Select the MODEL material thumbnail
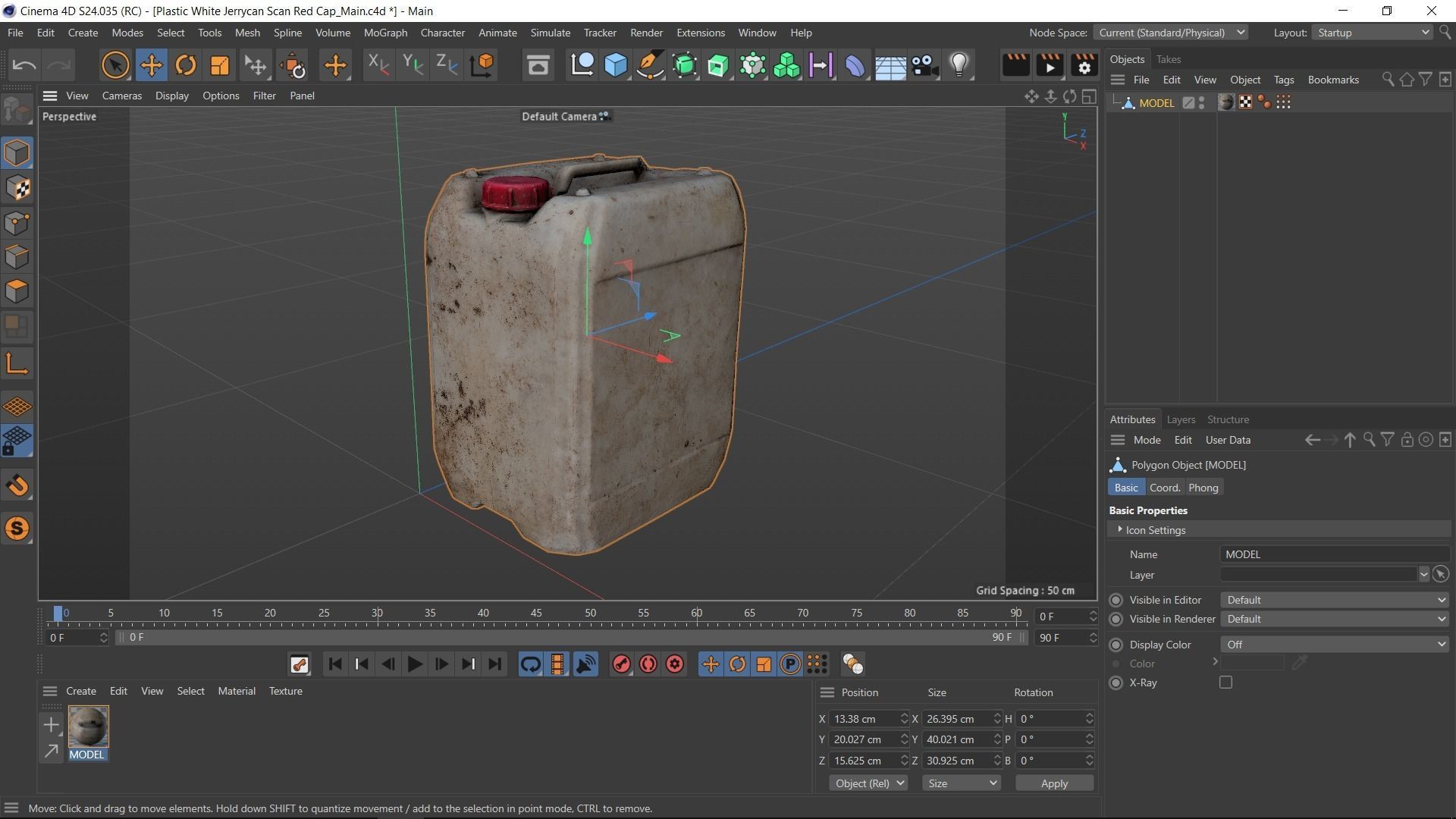Screen dimensions: 1456x819 click(x=88, y=726)
